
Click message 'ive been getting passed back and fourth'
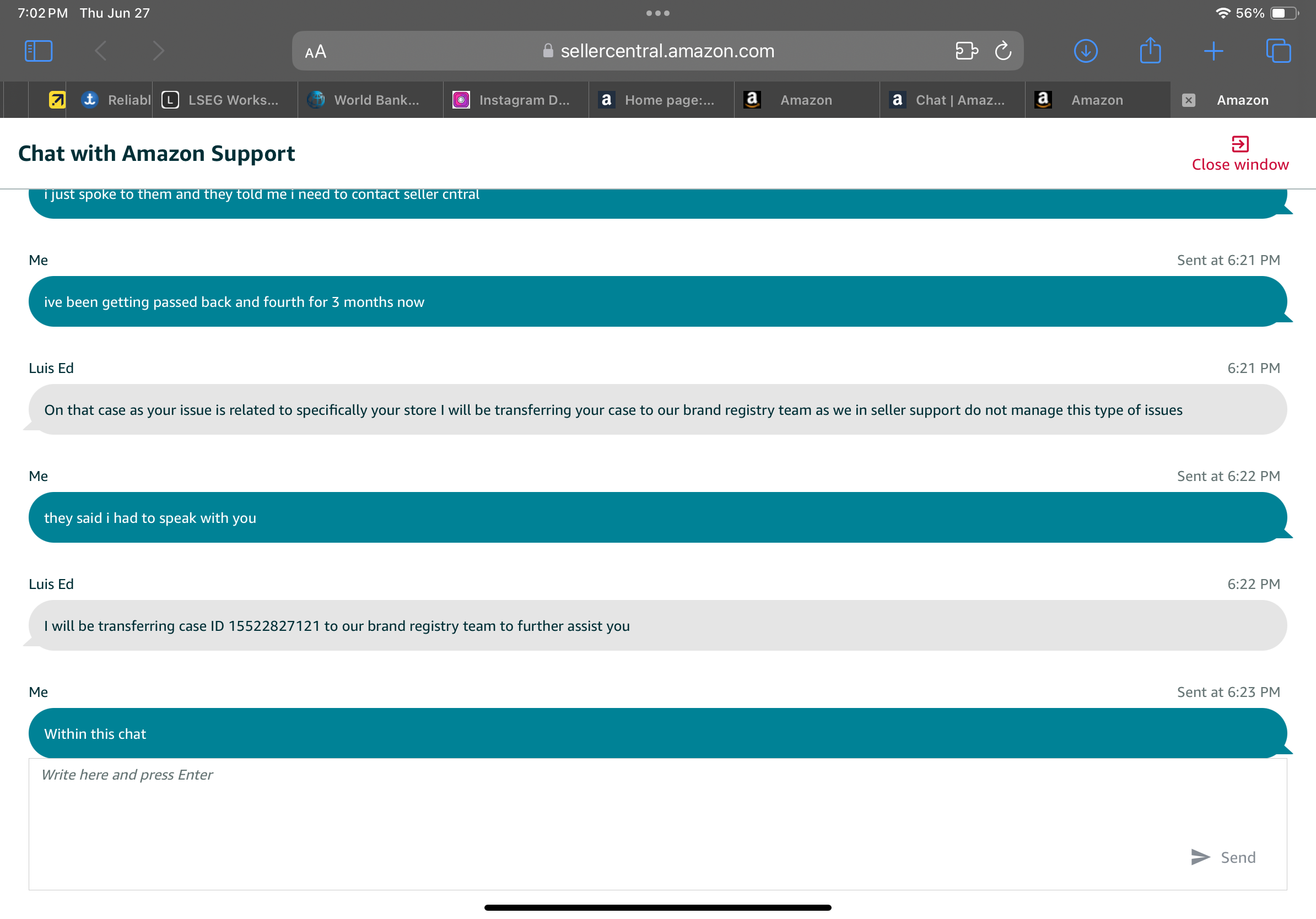click(x=658, y=302)
